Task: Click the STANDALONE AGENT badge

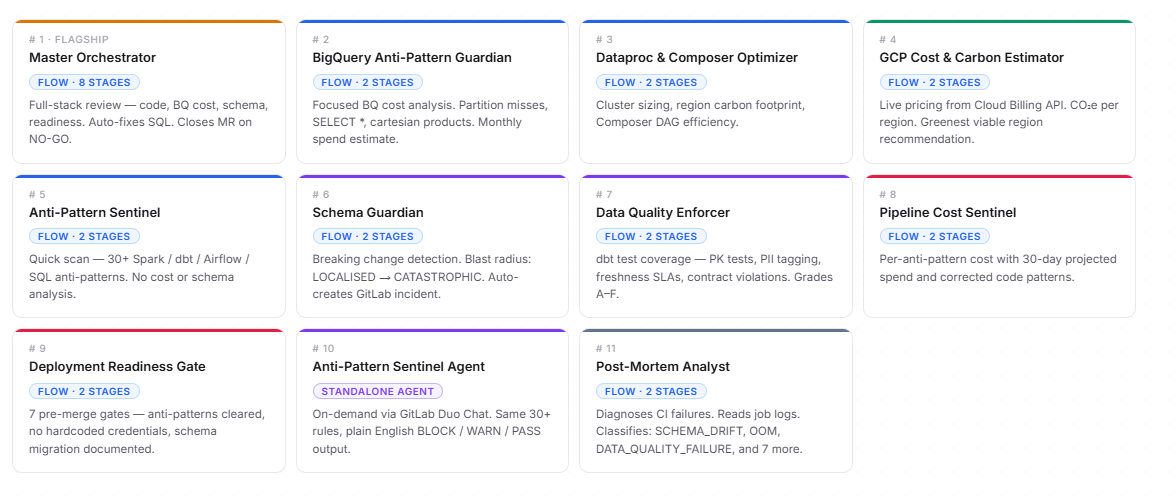Action: (377, 392)
